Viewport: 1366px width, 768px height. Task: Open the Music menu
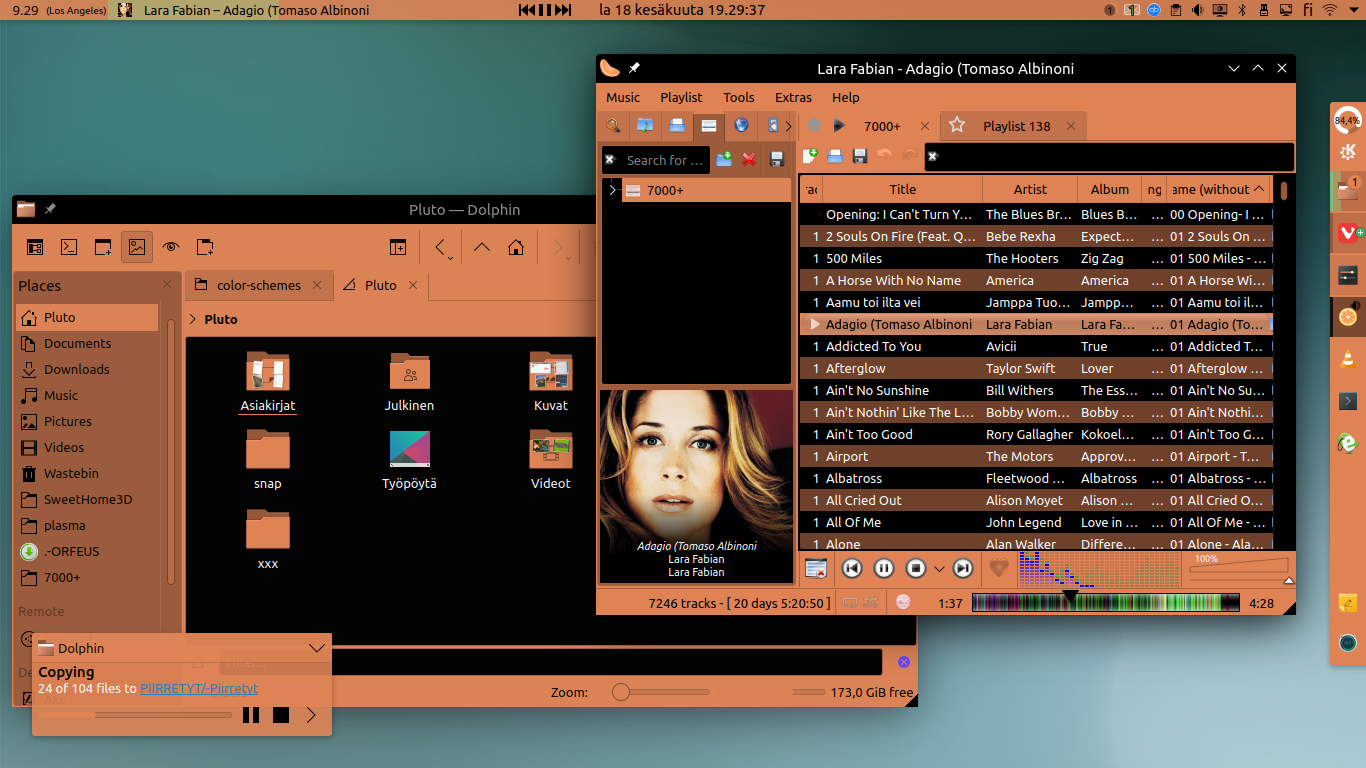click(x=623, y=97)
